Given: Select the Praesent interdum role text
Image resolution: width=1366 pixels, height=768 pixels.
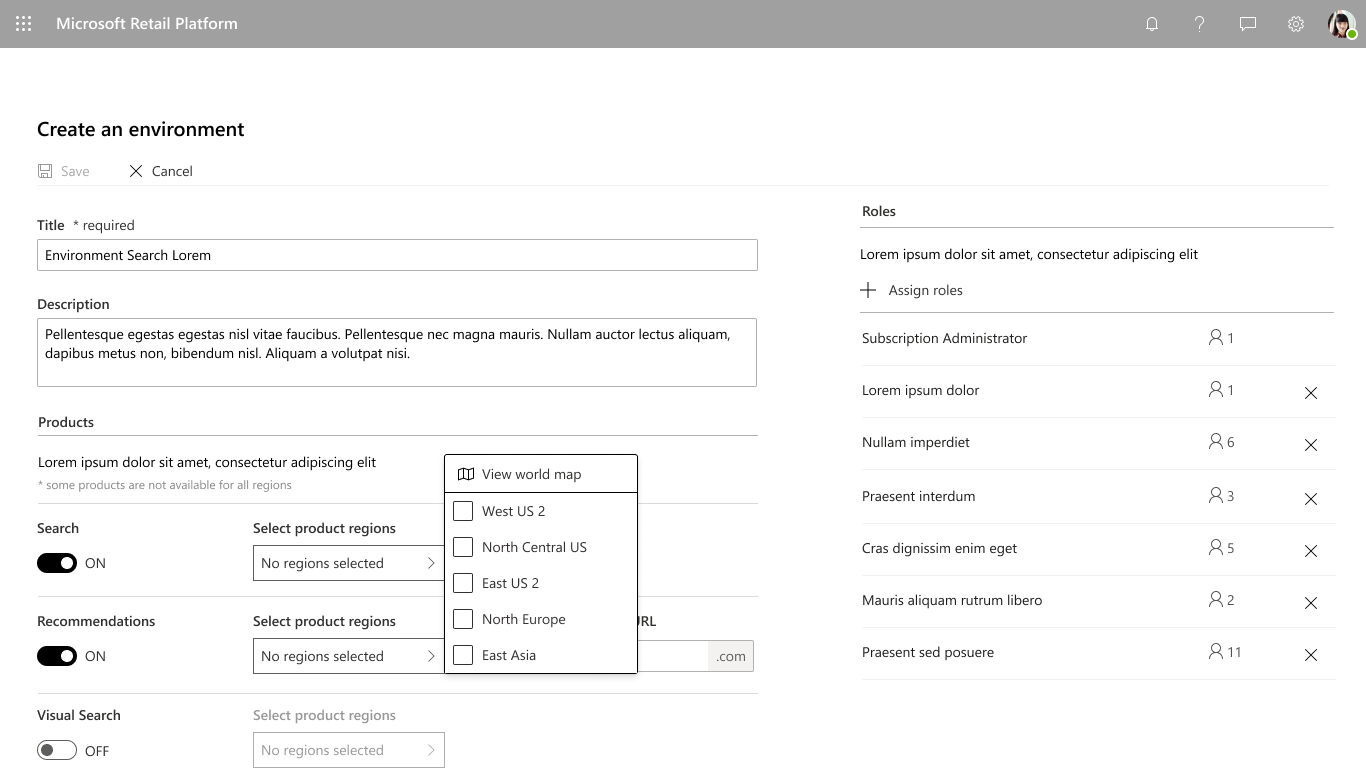Looking at the screenshot, I should tap(918, 496).
